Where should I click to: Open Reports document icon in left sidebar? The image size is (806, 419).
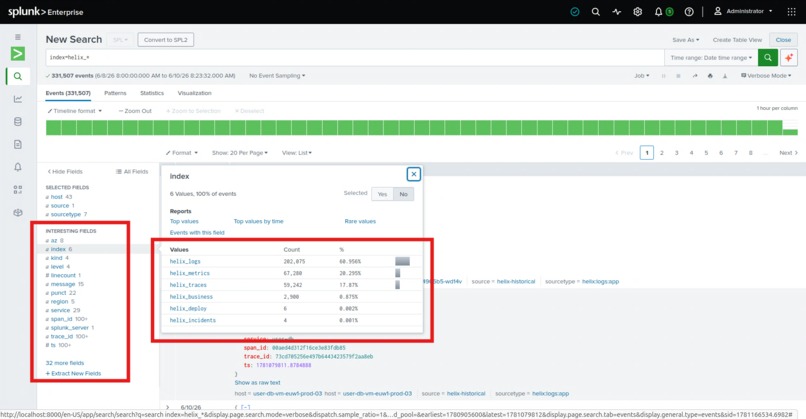pyautogui.click(x=17, y=144)
